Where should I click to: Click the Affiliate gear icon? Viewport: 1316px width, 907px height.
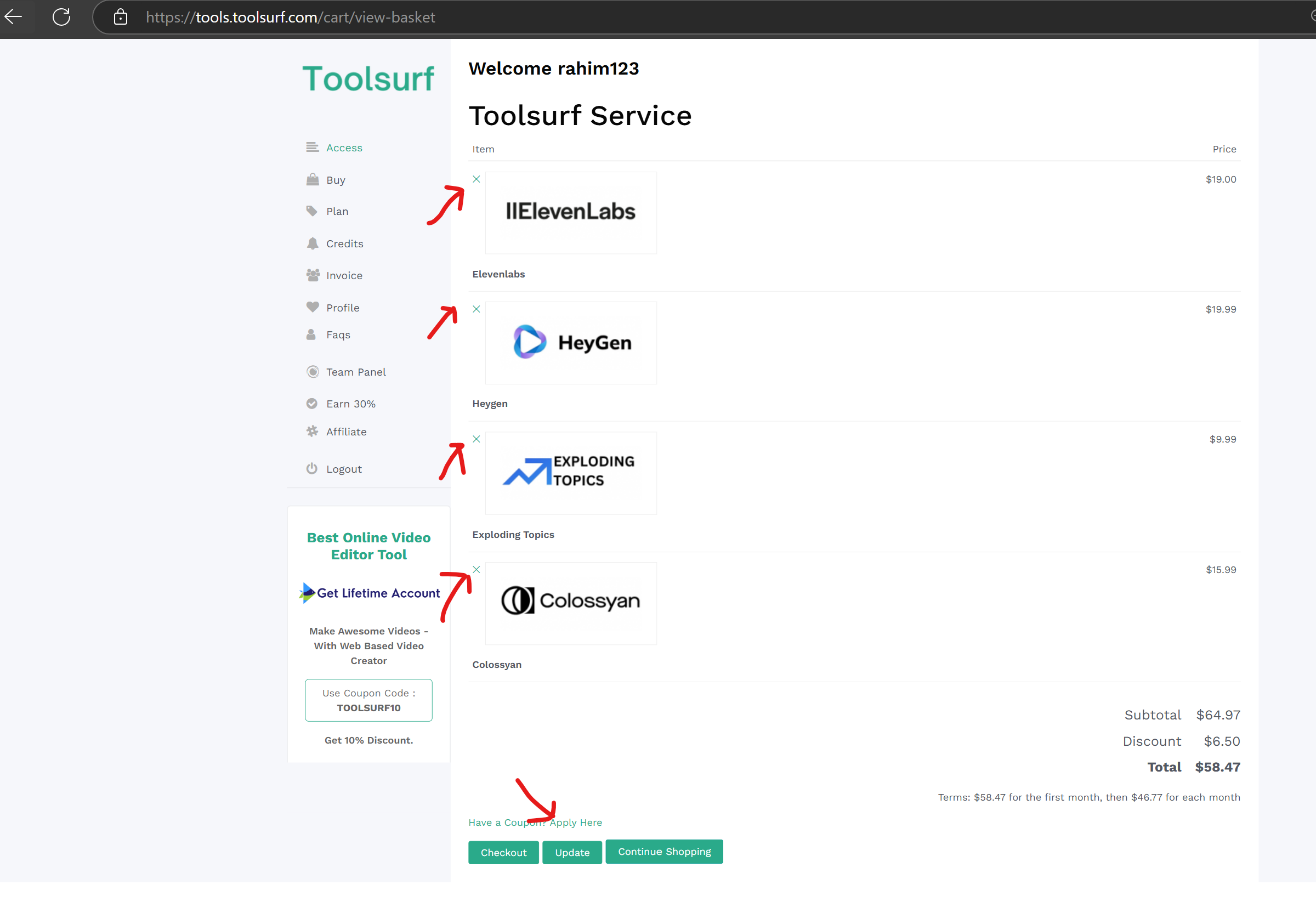pos(312,432)
